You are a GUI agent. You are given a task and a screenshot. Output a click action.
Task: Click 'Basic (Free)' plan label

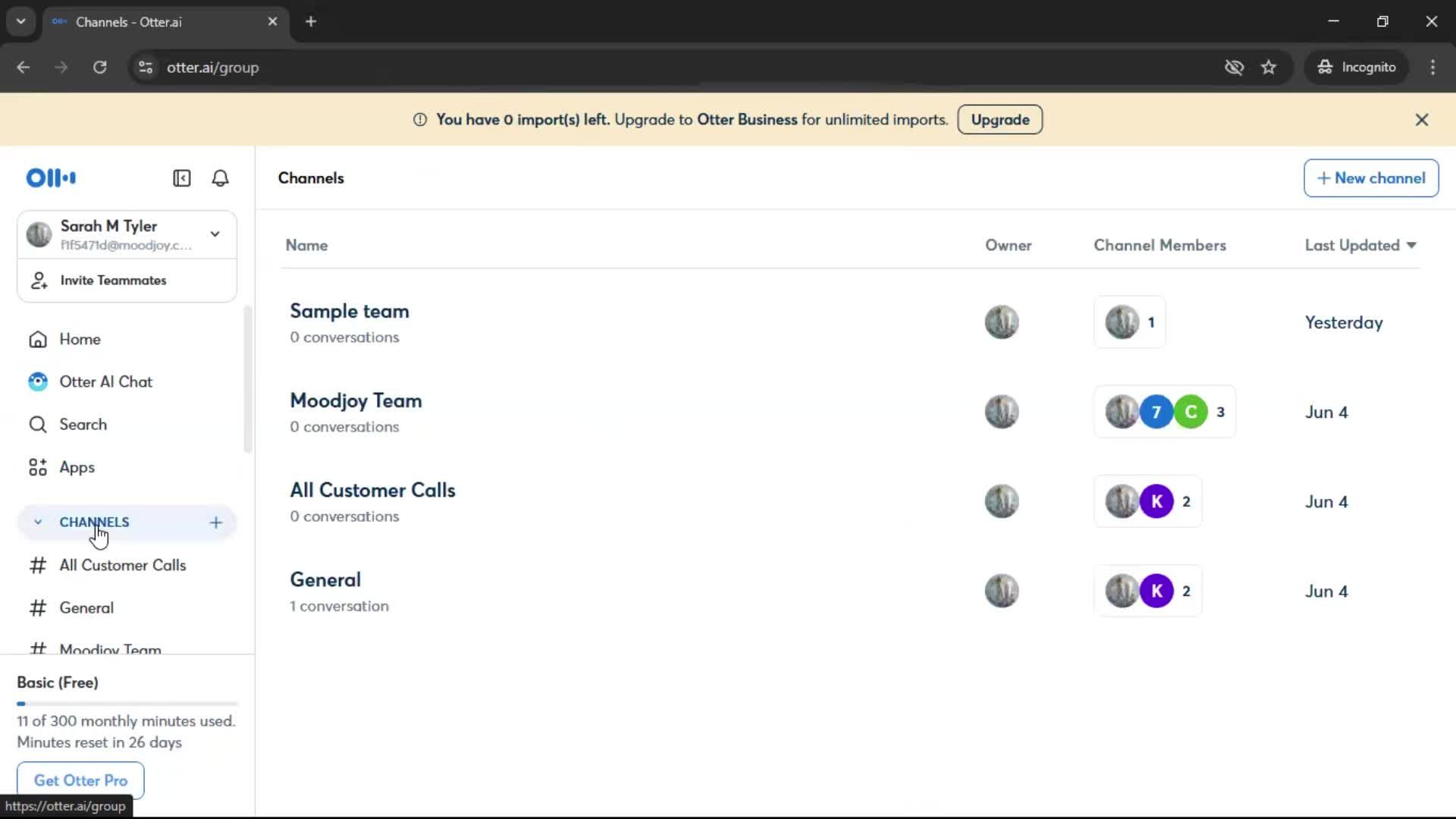(x=58, y=682)
